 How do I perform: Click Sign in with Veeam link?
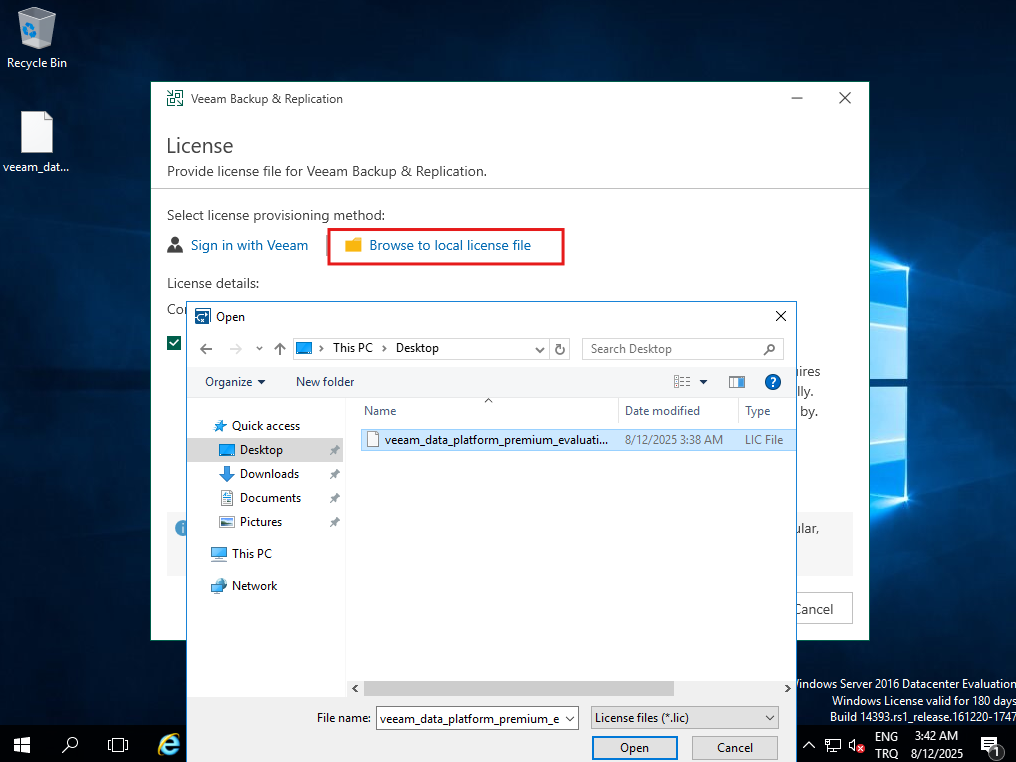[x=249, y=246]
